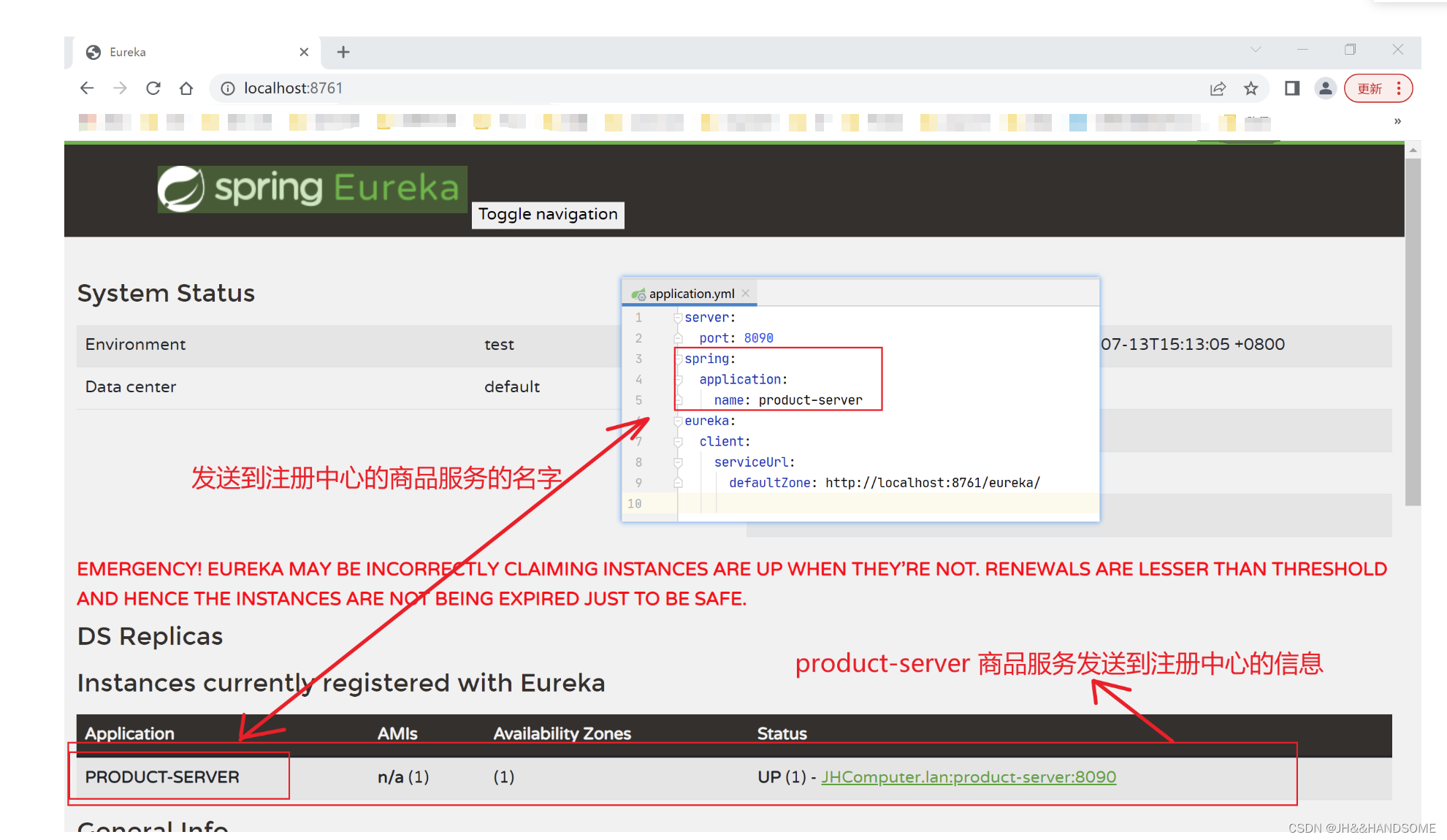Image resolution: width=1447 pixels, height=840 pixels.
Task: Bookmark this page with the star
Action: 1251,88
